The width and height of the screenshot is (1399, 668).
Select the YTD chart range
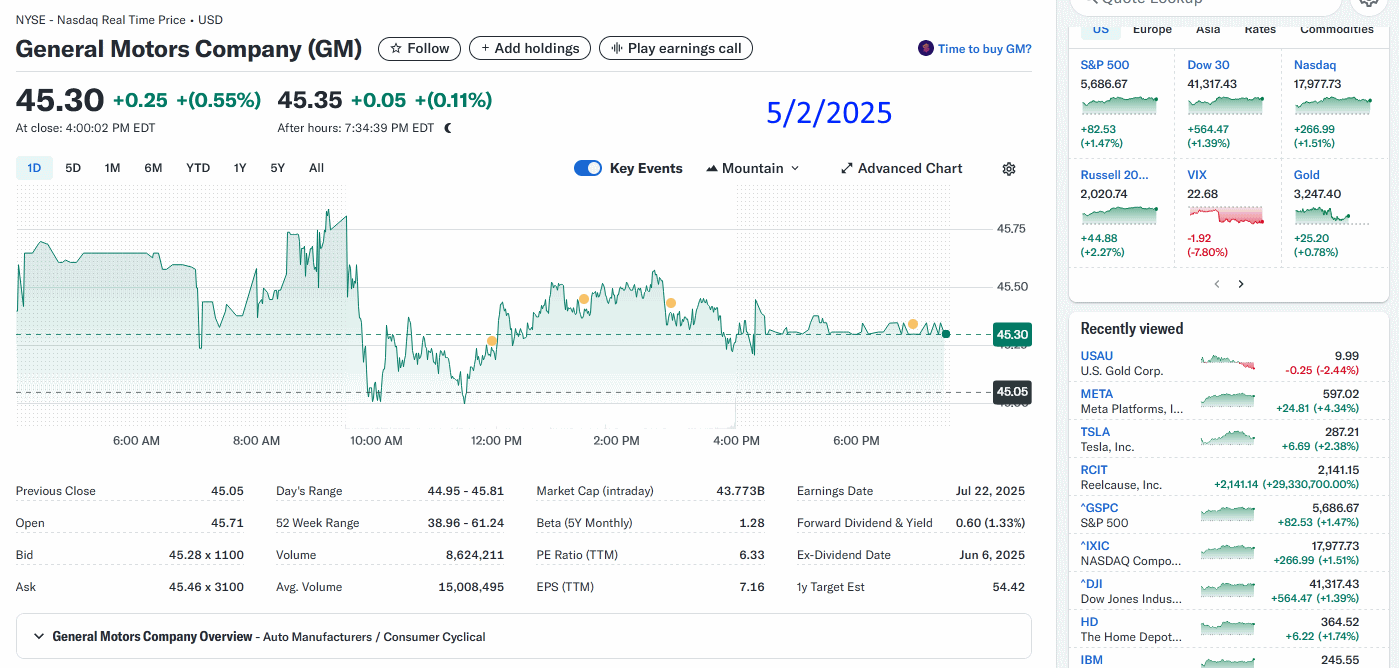[198, 168]
